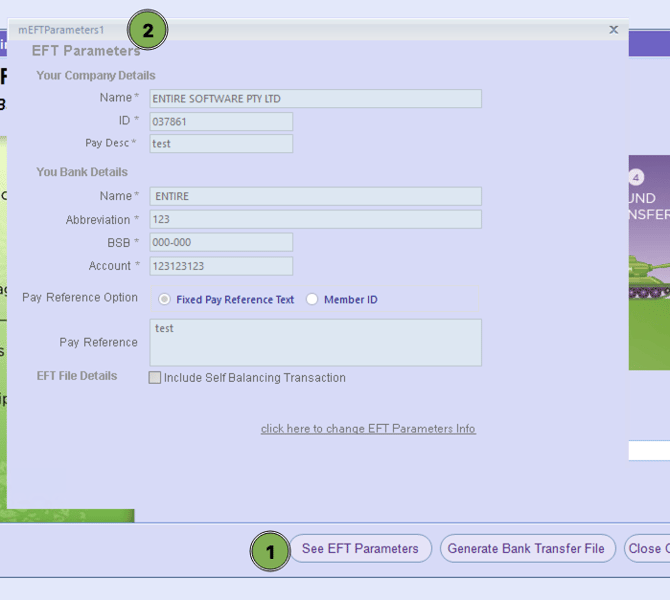Select the Member ID radio button

[x=312, y=299]
